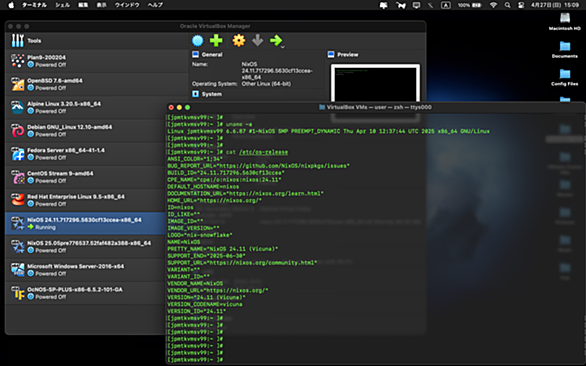586x366 pixels.
Task: Open the 編集 menu
Action: 83,5
